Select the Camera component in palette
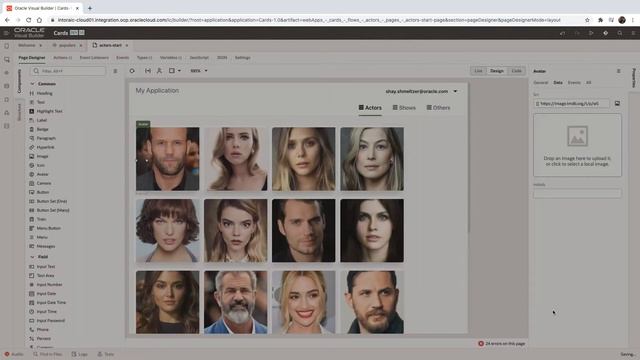 click(41, 183)
